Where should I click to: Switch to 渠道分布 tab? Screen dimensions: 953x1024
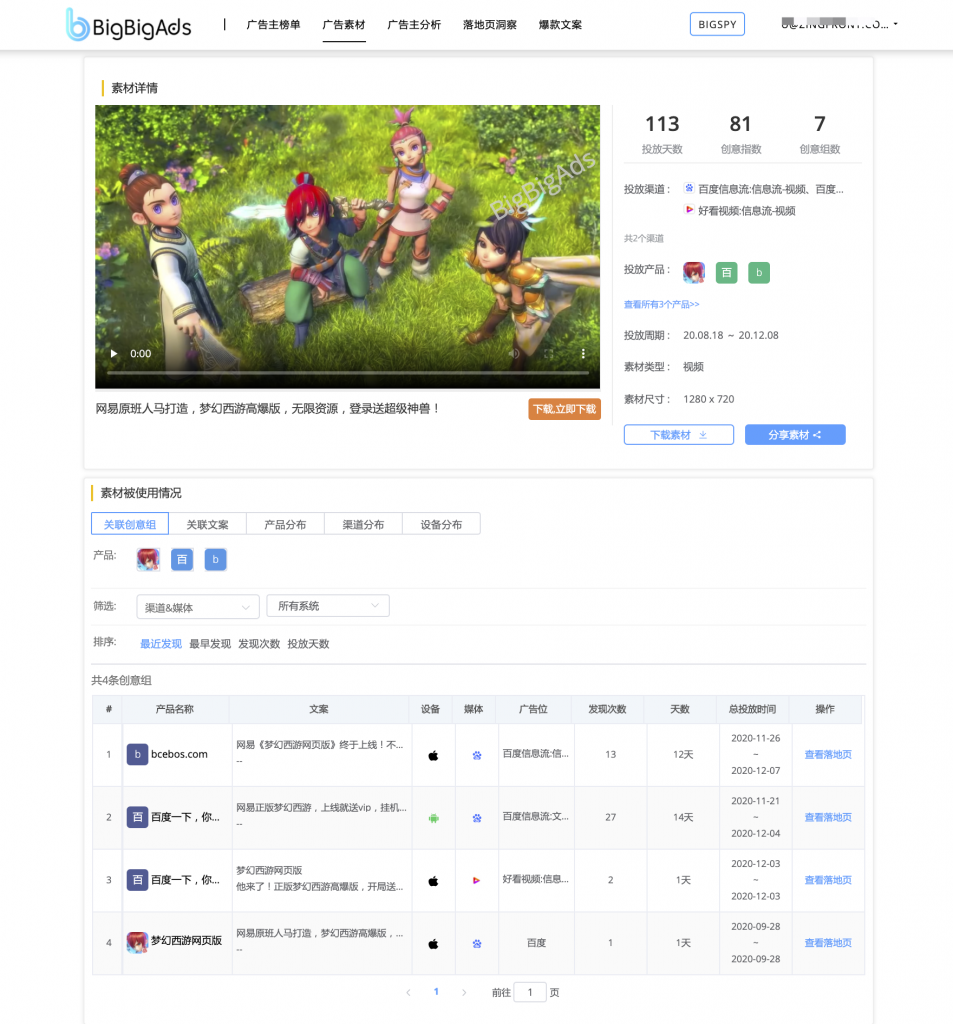(363, 524)
